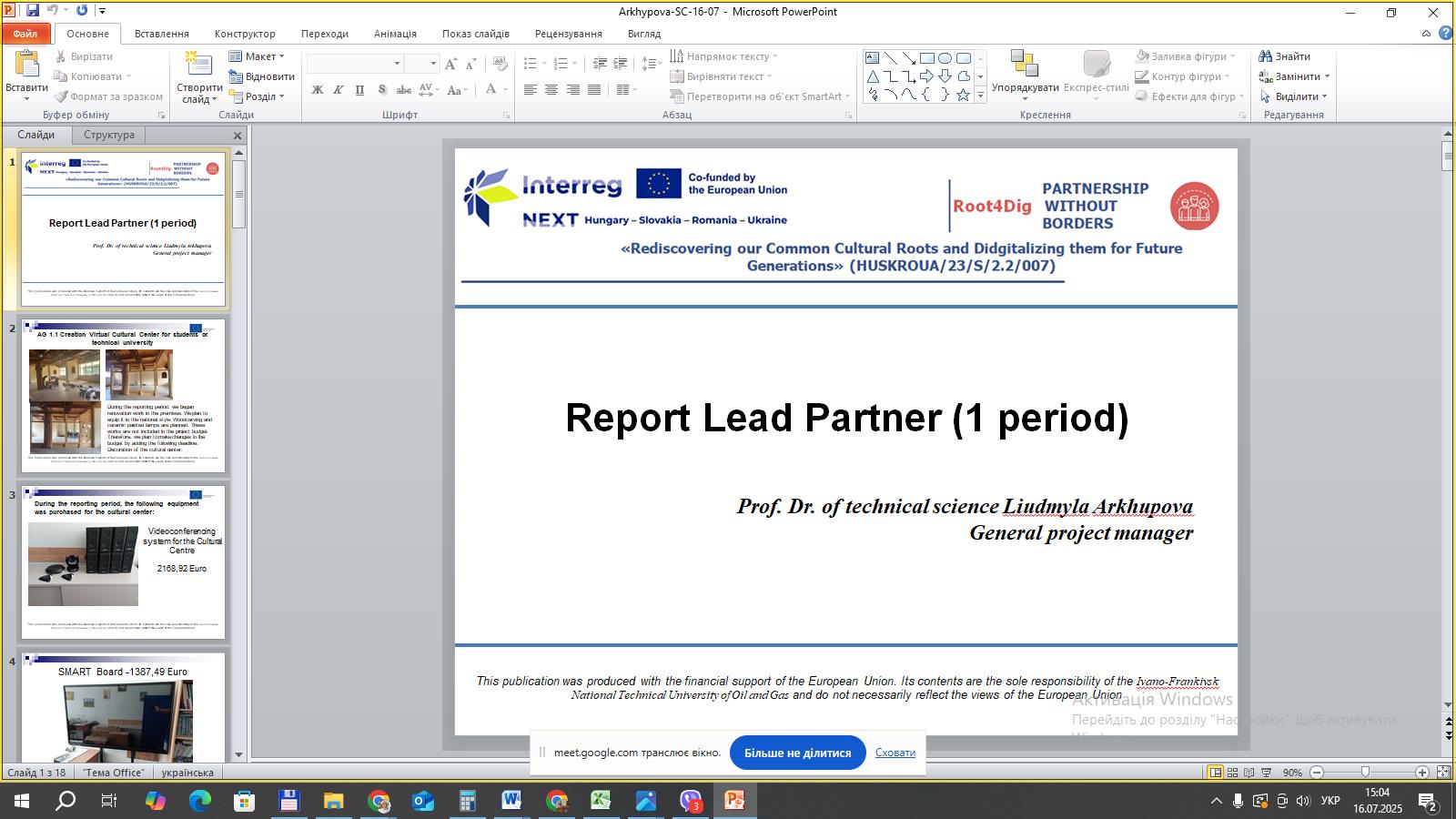Switch to the Animation (Анімація) tab

(x=395, y=34)
